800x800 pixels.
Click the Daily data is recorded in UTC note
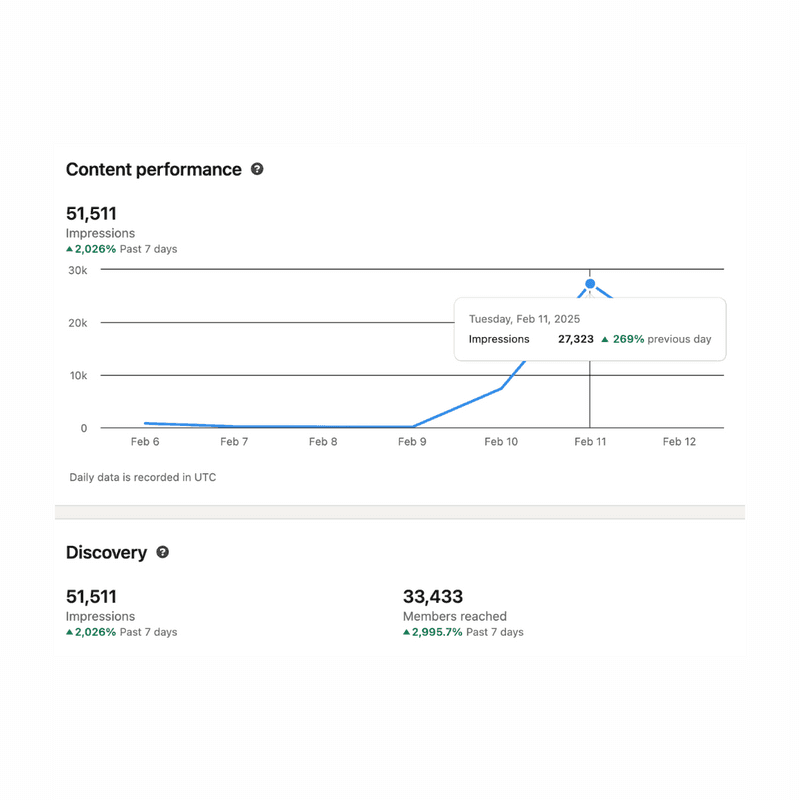[x=142, y=477]
